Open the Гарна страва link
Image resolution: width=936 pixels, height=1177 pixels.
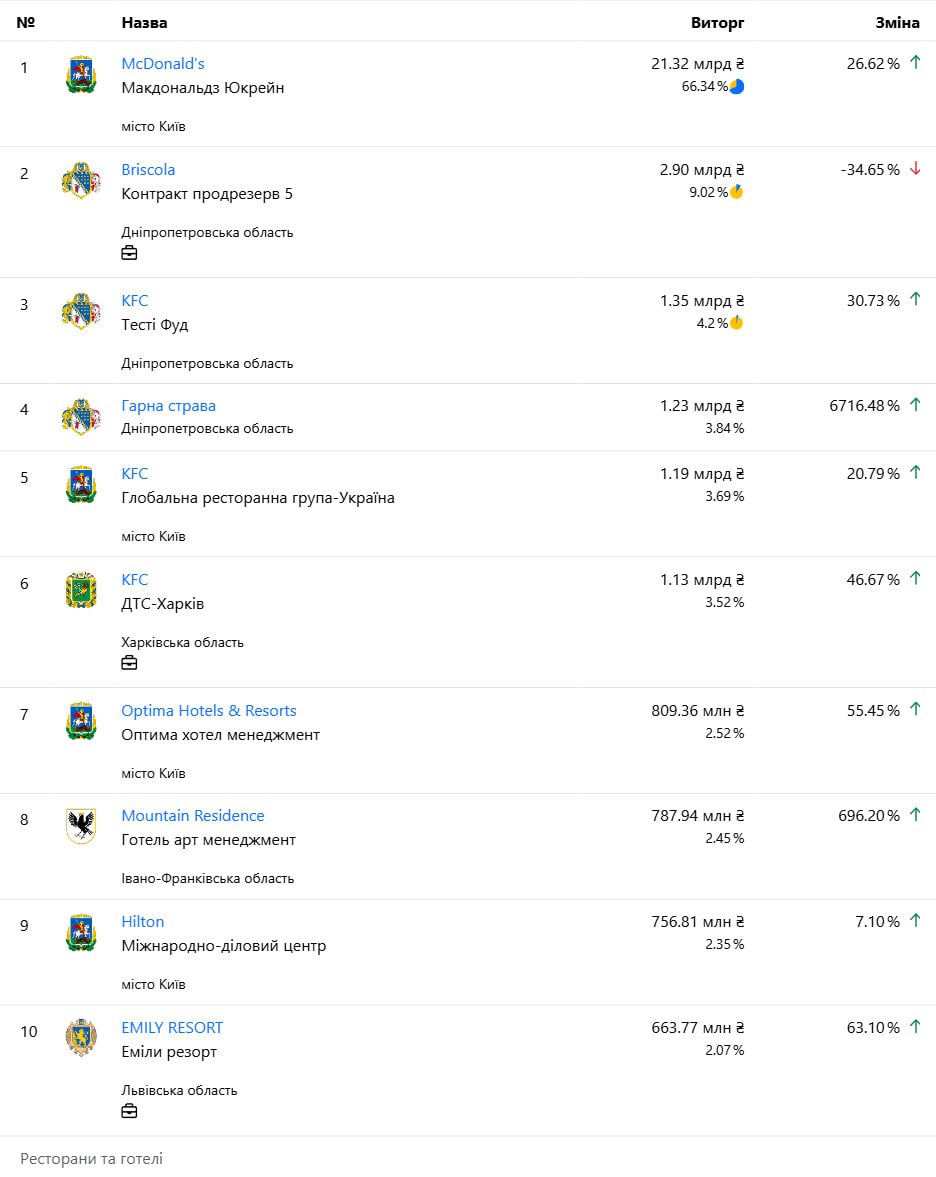point(168,406)
